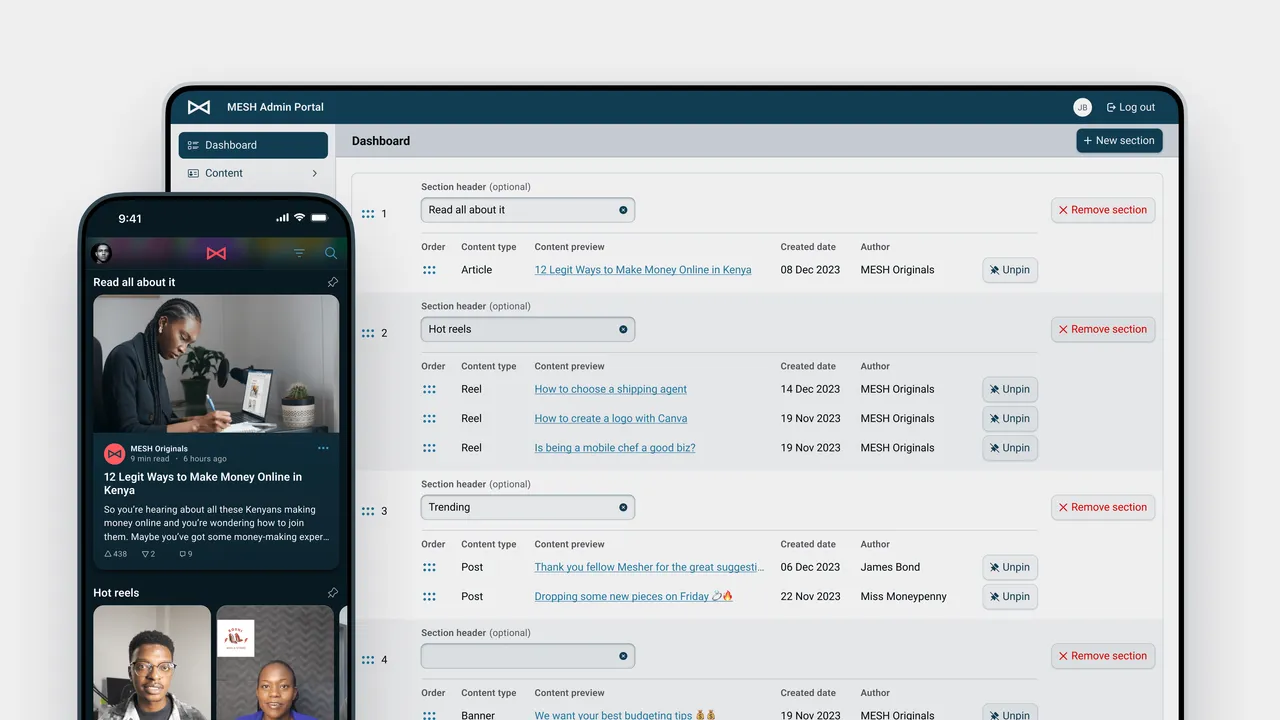The height and width of the screenshot is (720, 1280).
Task: Play the reel of man with glasses
Action: point(152,662)
